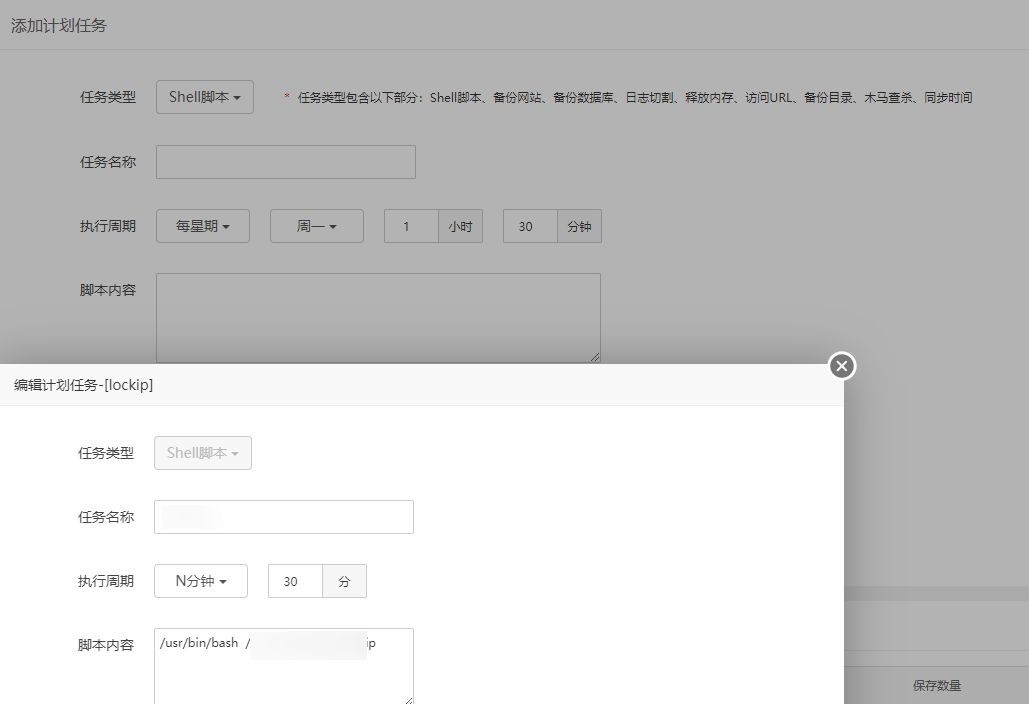
Task: Open the N分钟 cycle dropdown
Action: pos(201,581)
